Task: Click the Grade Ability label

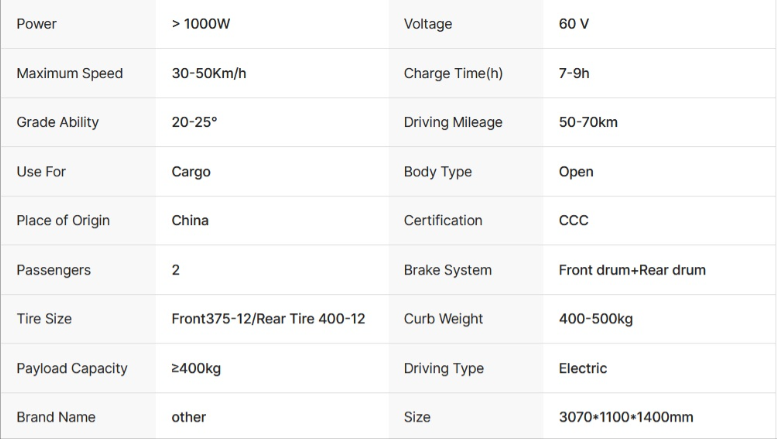Action: 58,122
